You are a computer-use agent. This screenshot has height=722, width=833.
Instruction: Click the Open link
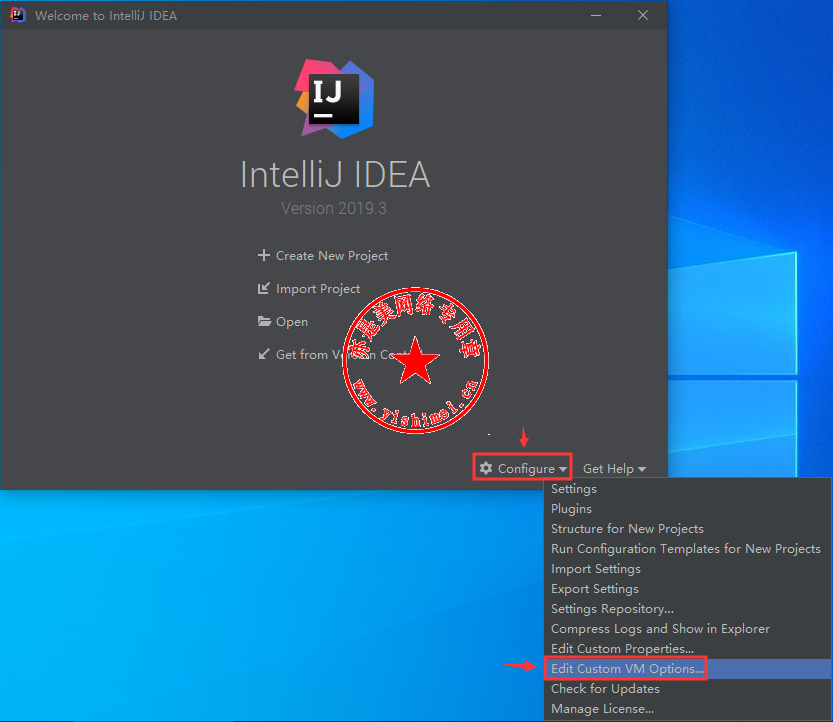pyautogui.click(x=292, y=322)
